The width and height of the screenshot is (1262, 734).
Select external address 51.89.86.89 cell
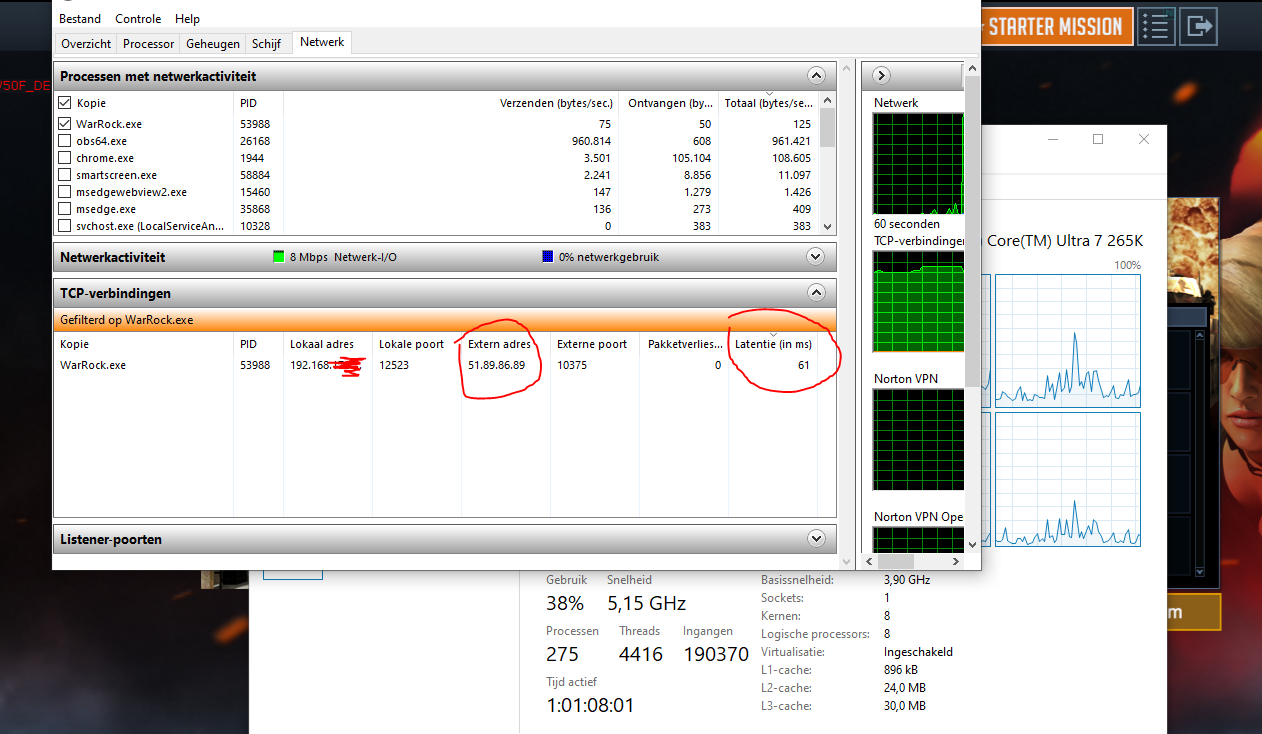pos(496,365)
